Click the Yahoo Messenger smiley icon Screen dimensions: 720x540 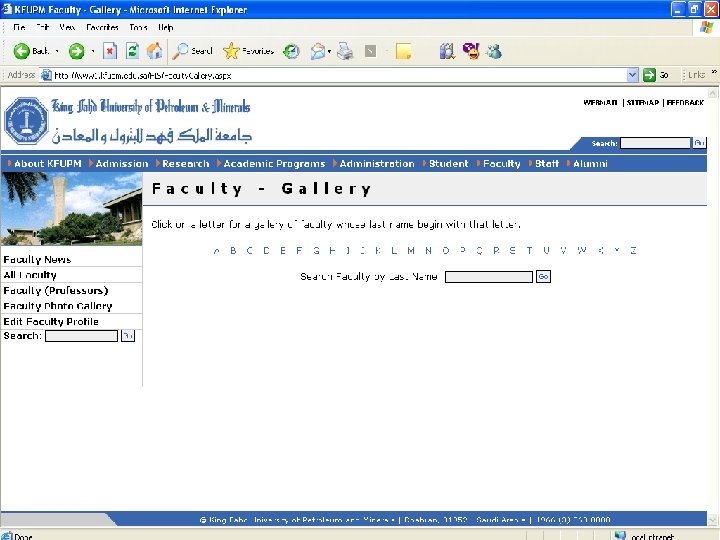tap(471, 51)
